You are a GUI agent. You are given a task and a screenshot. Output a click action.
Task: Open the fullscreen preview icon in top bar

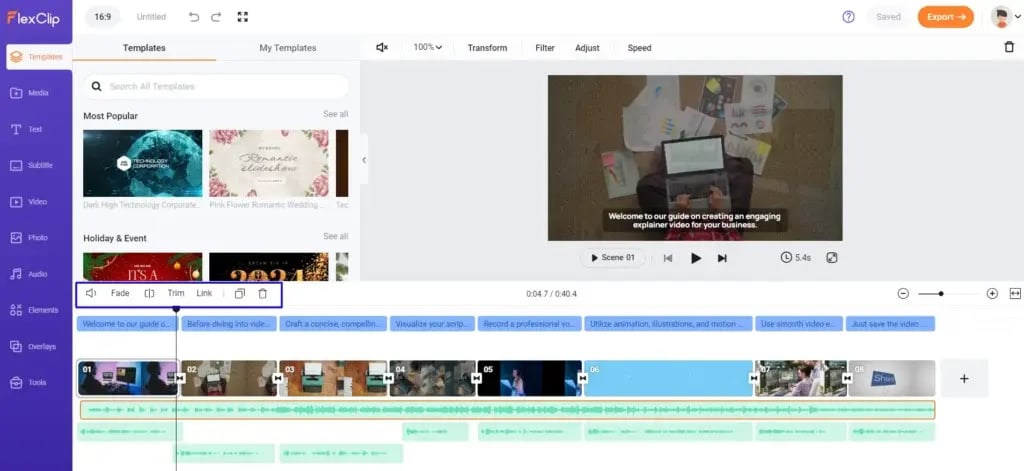pyautogui.click(x=243, y=17)
